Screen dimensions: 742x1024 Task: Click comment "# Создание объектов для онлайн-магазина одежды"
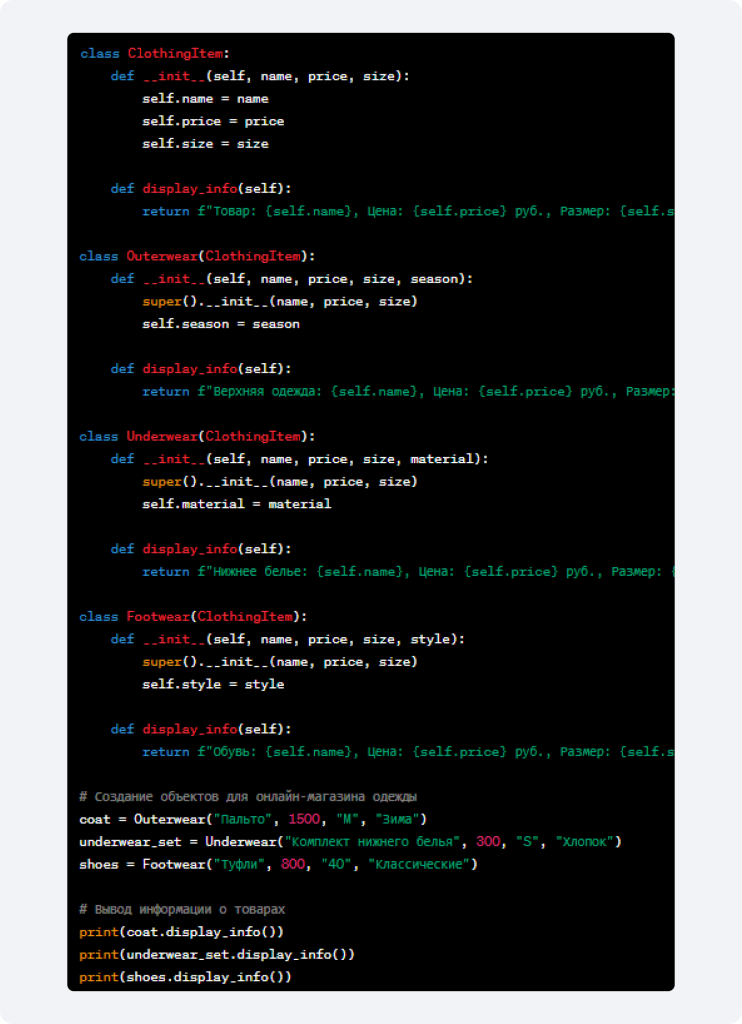[x=248, y=797]
